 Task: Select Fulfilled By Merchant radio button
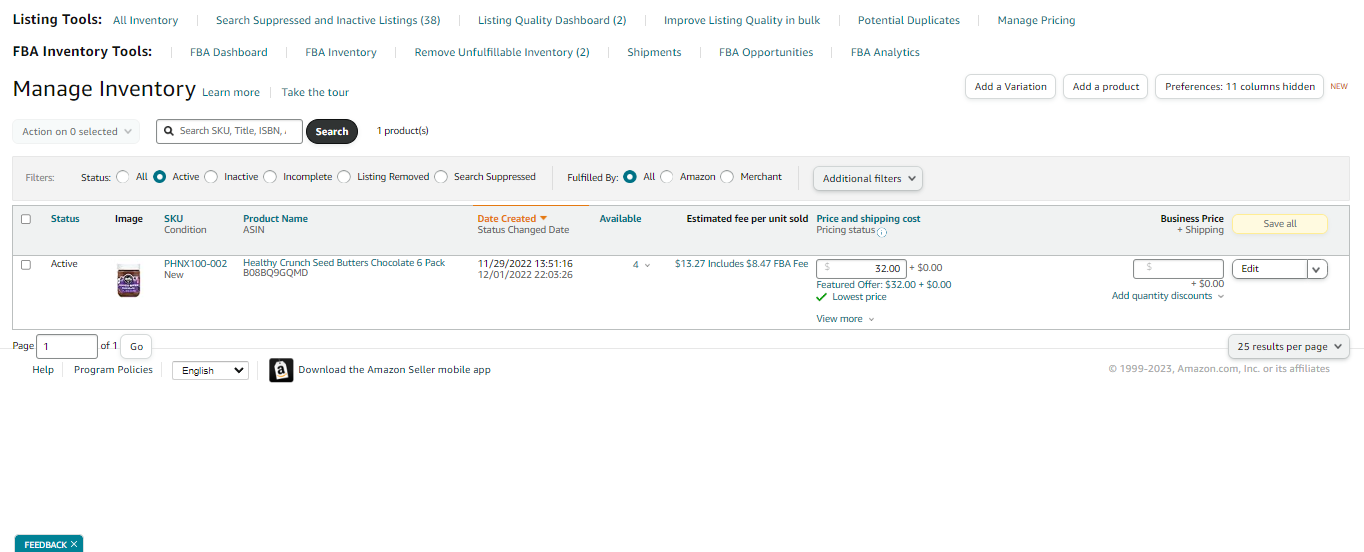click(x=727, y=177)
